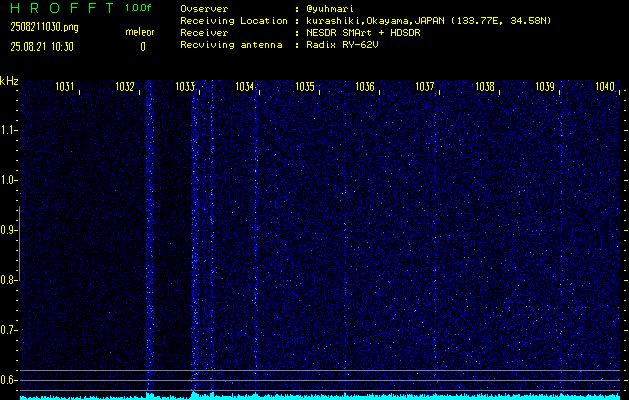629x400 pixels.
Task: Click the Ovserver field label
Action: (x=204, y=9)
